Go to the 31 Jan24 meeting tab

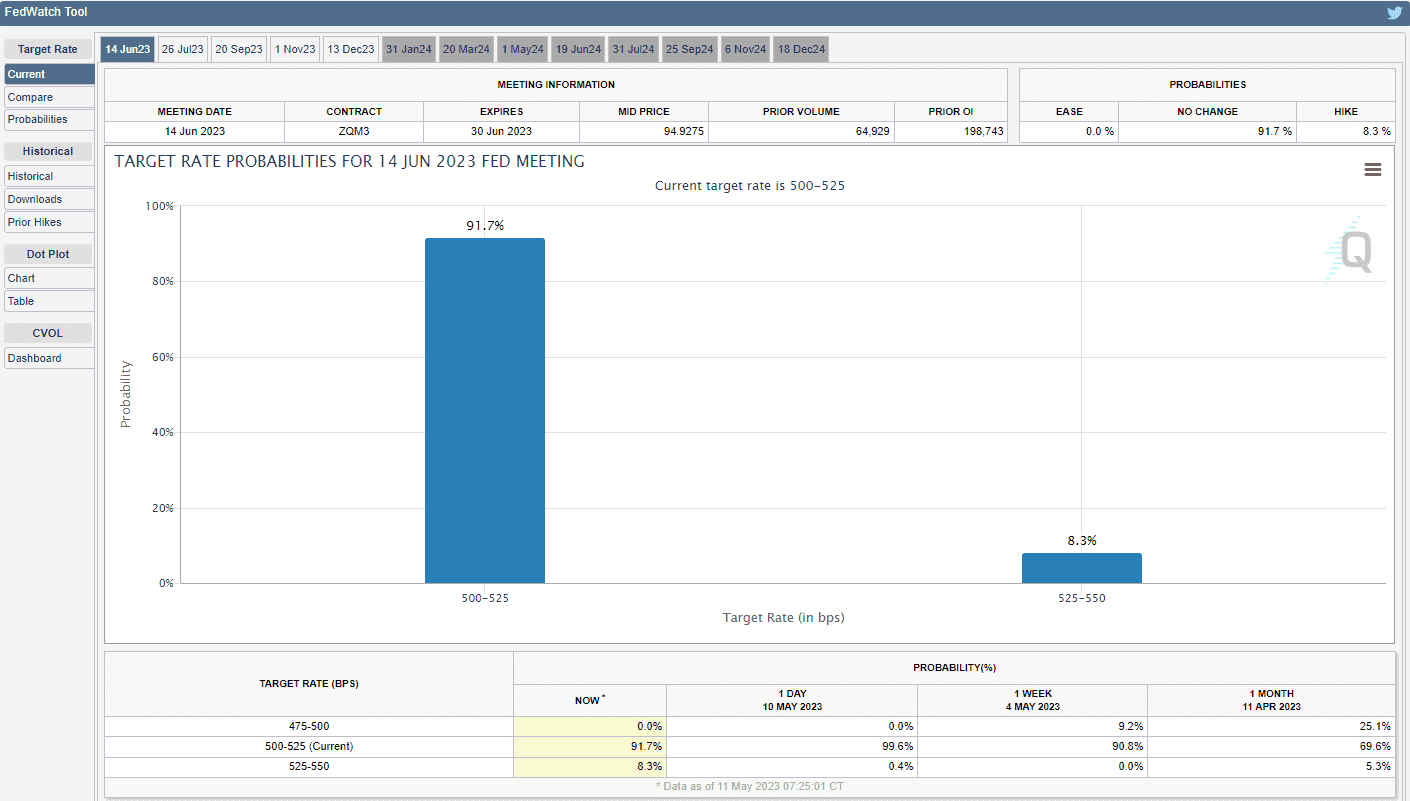coord(408,50)
